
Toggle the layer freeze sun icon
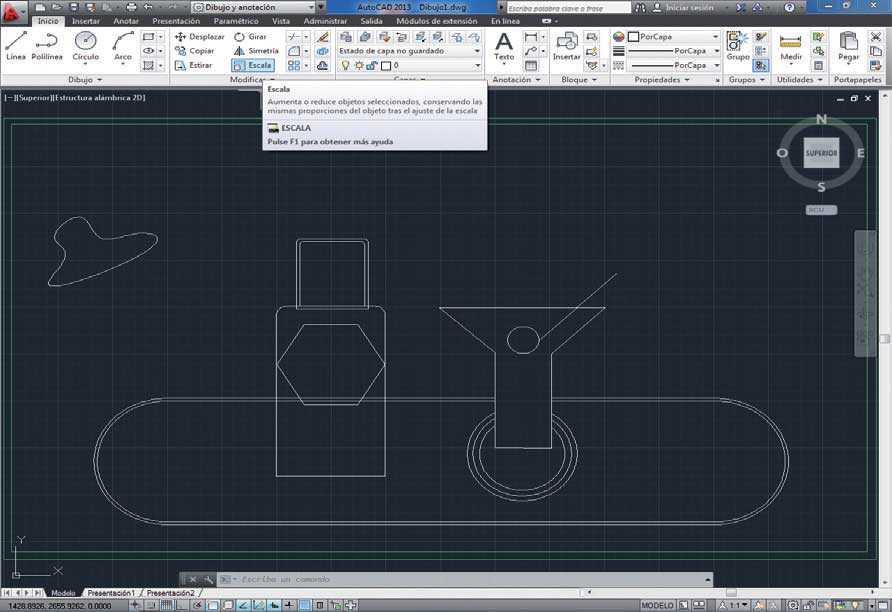(359, 65)
